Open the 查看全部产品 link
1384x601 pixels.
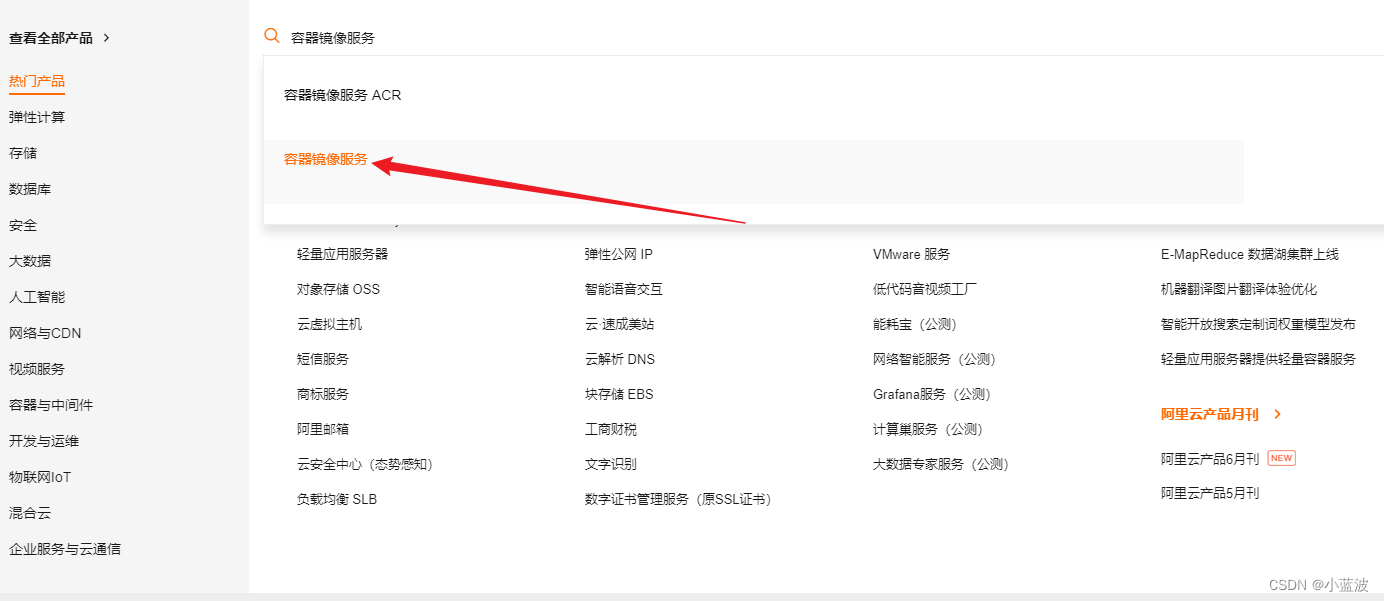[x=51, y=38]
